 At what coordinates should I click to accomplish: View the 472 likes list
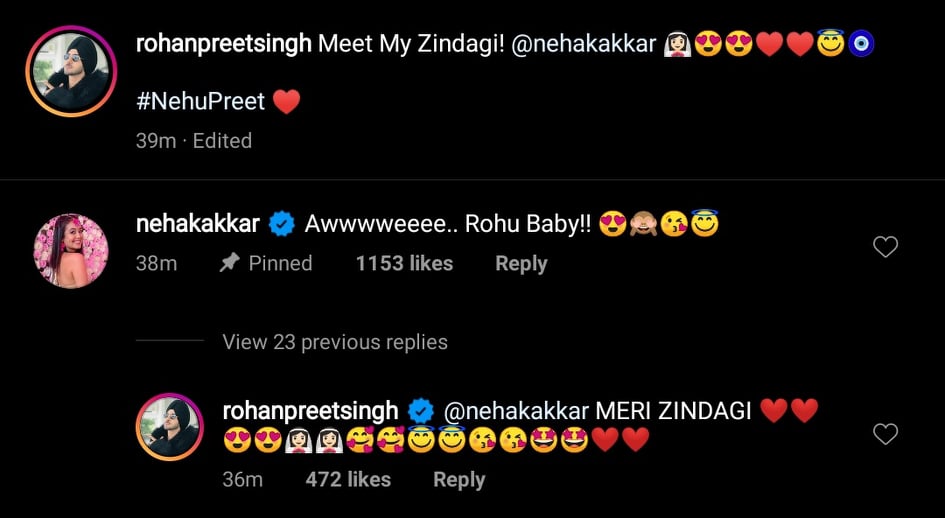(348, 480)
